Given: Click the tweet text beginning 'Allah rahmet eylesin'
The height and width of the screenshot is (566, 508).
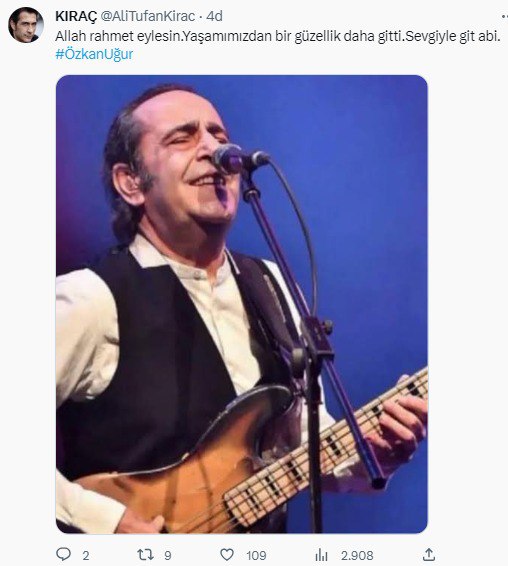Looking at the screenshot, I should tap(278, 36).
